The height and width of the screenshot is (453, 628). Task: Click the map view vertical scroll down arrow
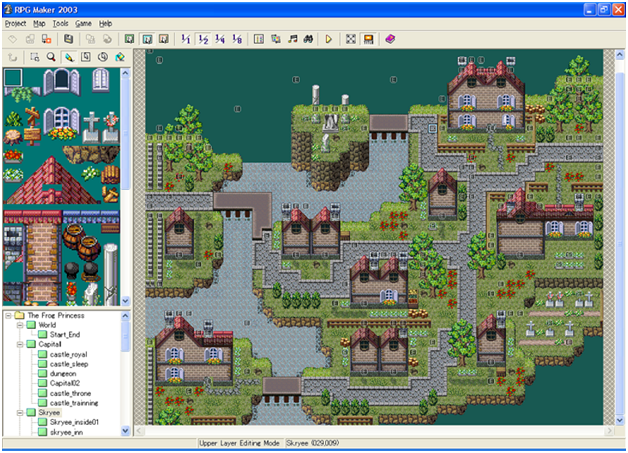pyautogui.click(x=620, y=420)
